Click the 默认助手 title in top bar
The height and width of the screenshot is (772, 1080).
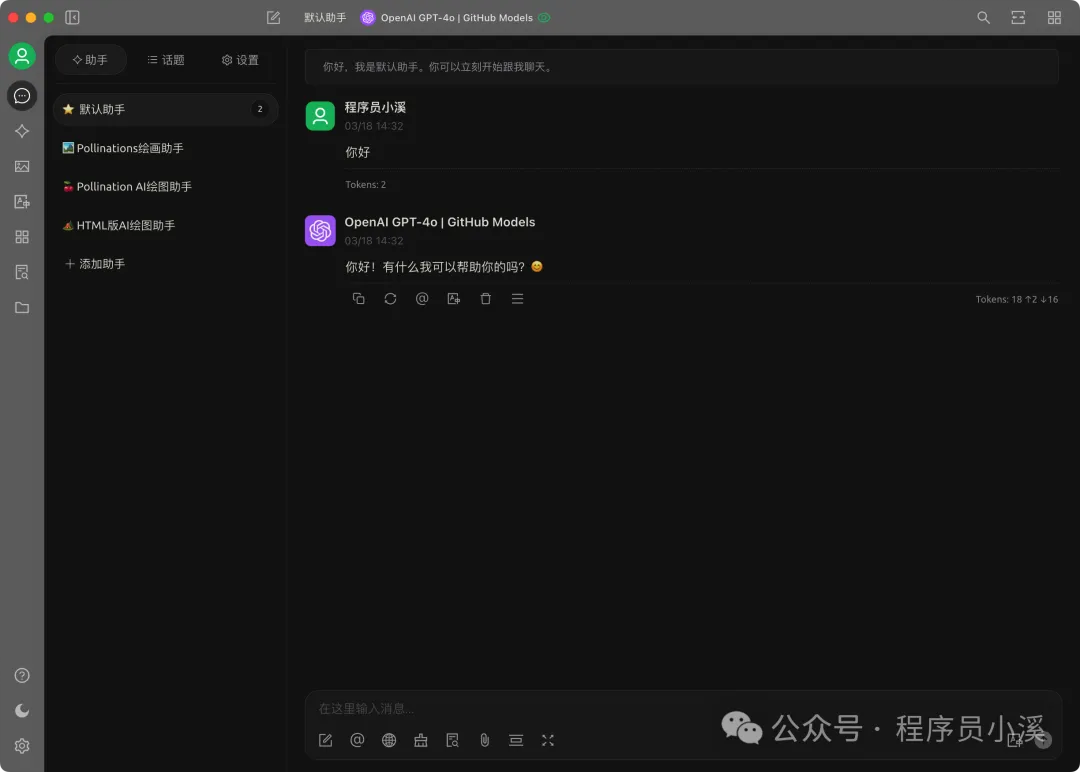tap(325, 18)
